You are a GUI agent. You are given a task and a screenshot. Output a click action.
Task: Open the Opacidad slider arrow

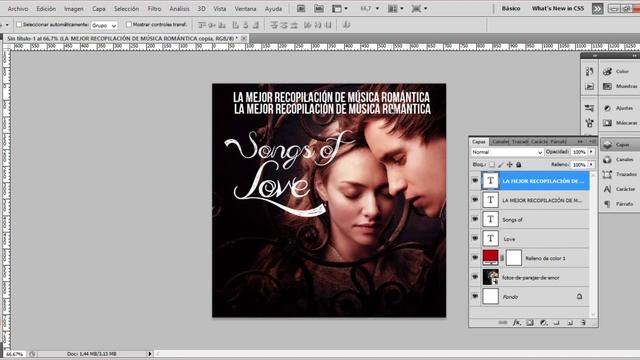(591, 152)
